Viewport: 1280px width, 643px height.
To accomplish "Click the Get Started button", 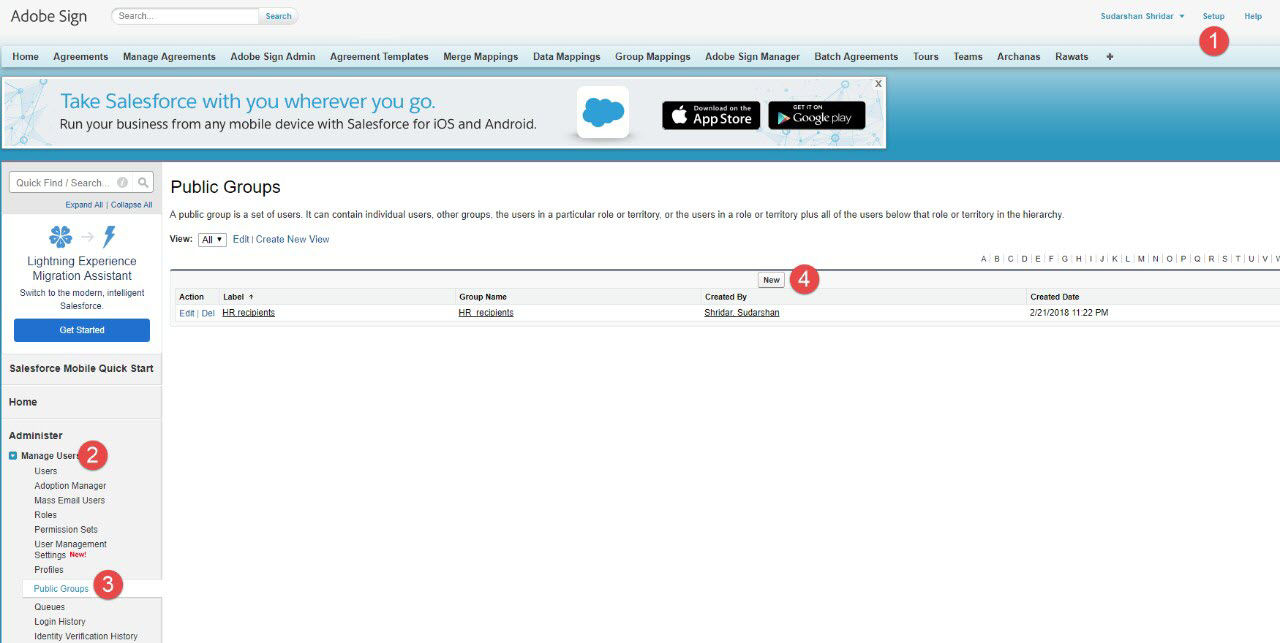I will (82, 330).
